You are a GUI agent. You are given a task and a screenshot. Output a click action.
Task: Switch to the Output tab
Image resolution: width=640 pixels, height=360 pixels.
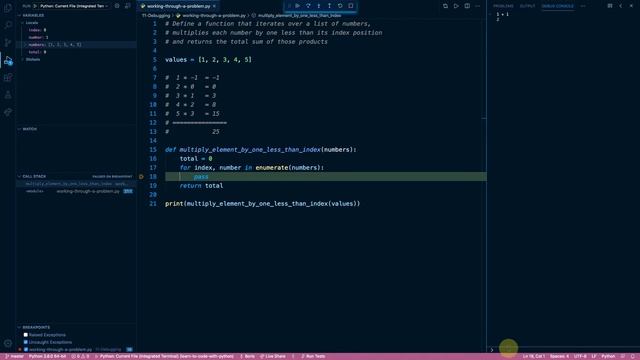(x=527, y=6)
